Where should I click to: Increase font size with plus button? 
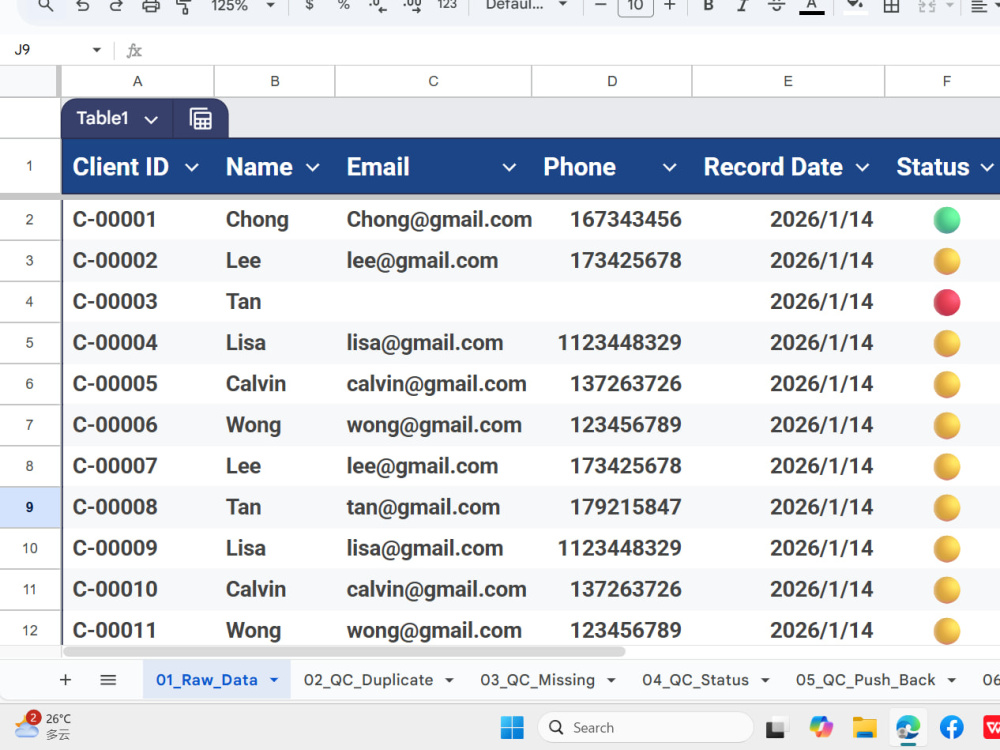pos(670,5)
